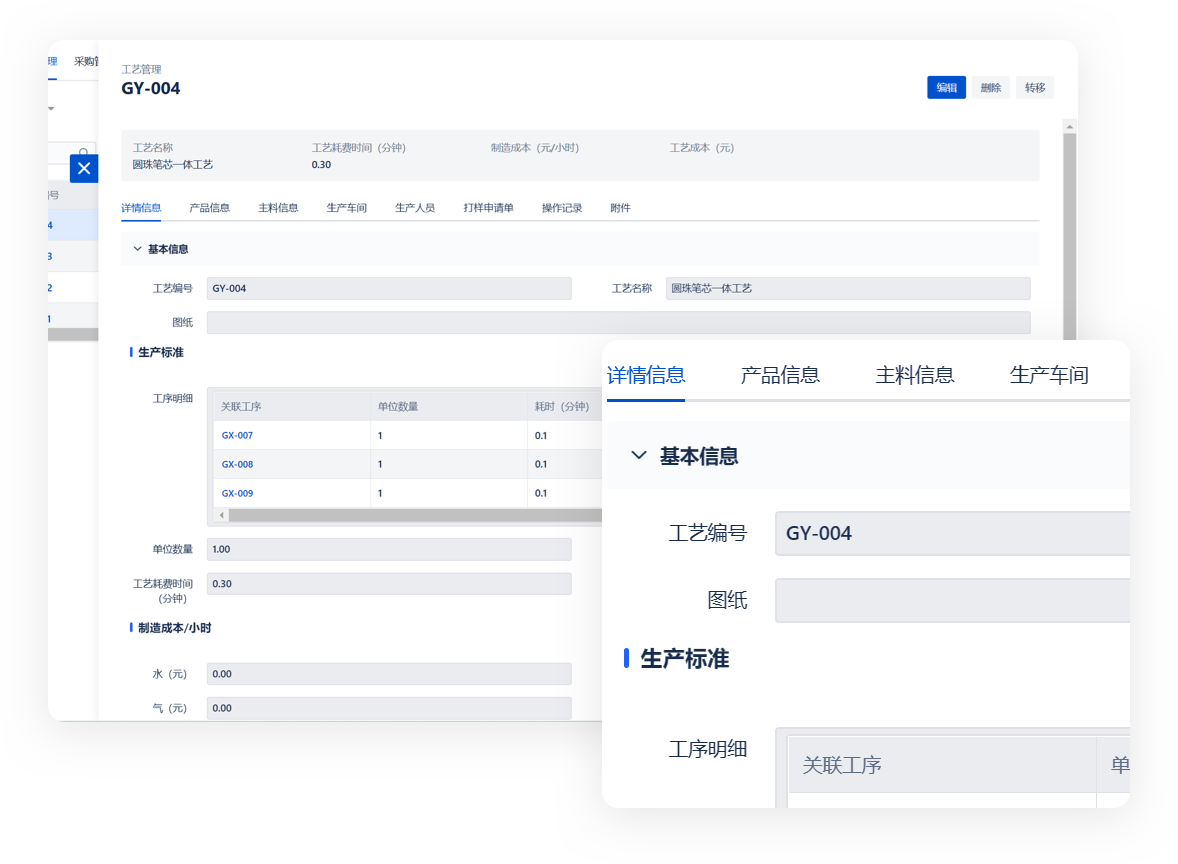Click the 采购 tab in the background top bar
Viewport: 1178px width, 864px height.
tap(86, 61)
